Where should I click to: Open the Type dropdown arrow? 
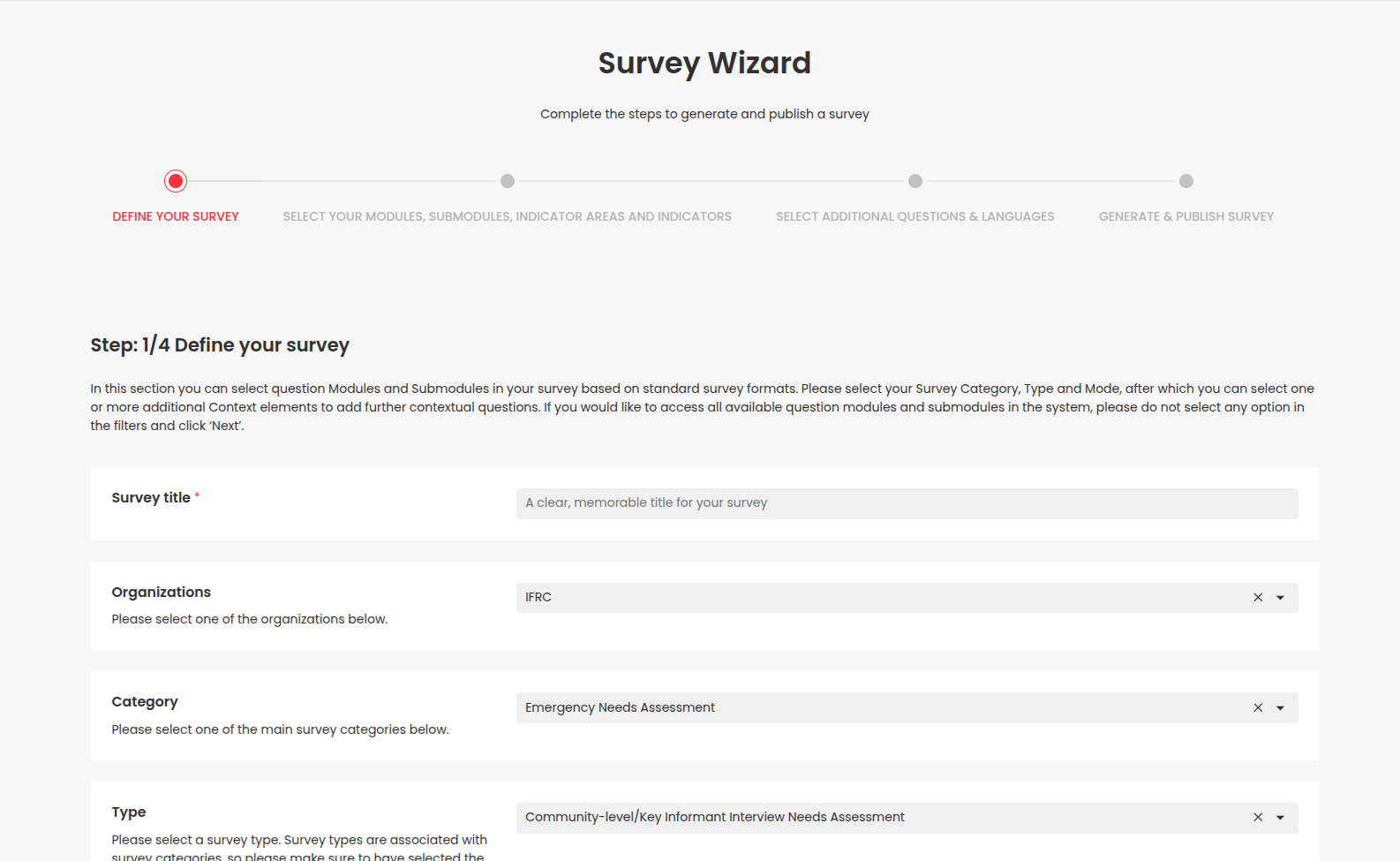pyautogui.click(x=1279, y=817)
